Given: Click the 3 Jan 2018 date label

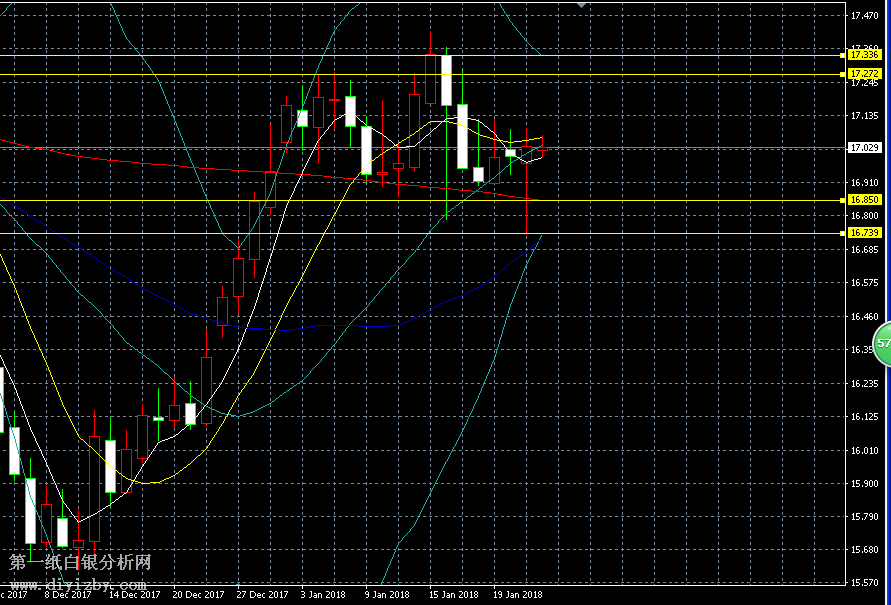Looking at the screenshot, I should pos(322,595).
